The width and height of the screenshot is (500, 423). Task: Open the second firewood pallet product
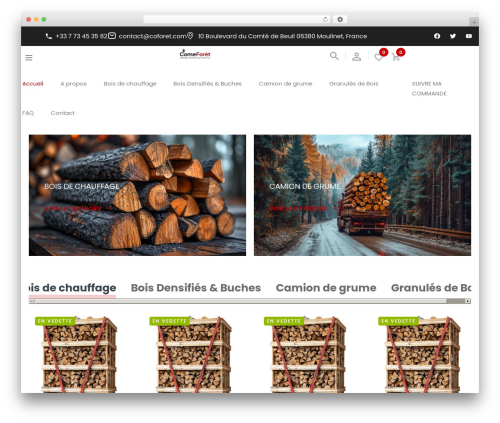pos(194,355)
